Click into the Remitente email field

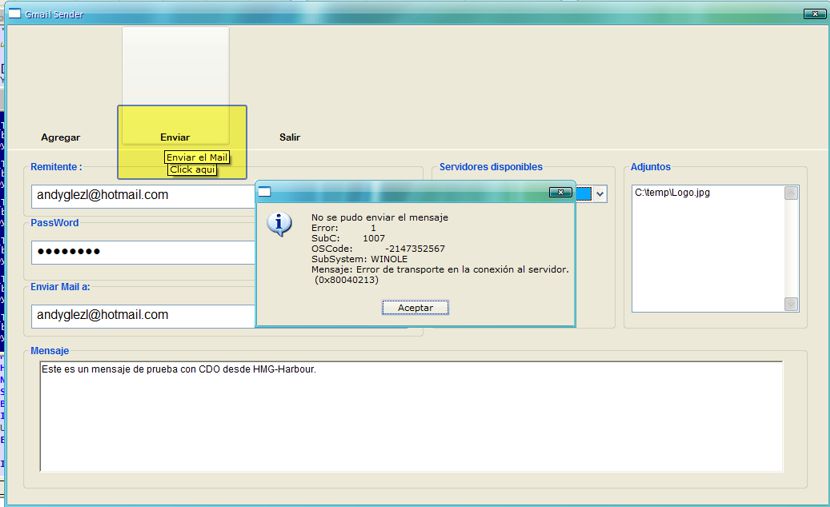[x=140, y=195]
